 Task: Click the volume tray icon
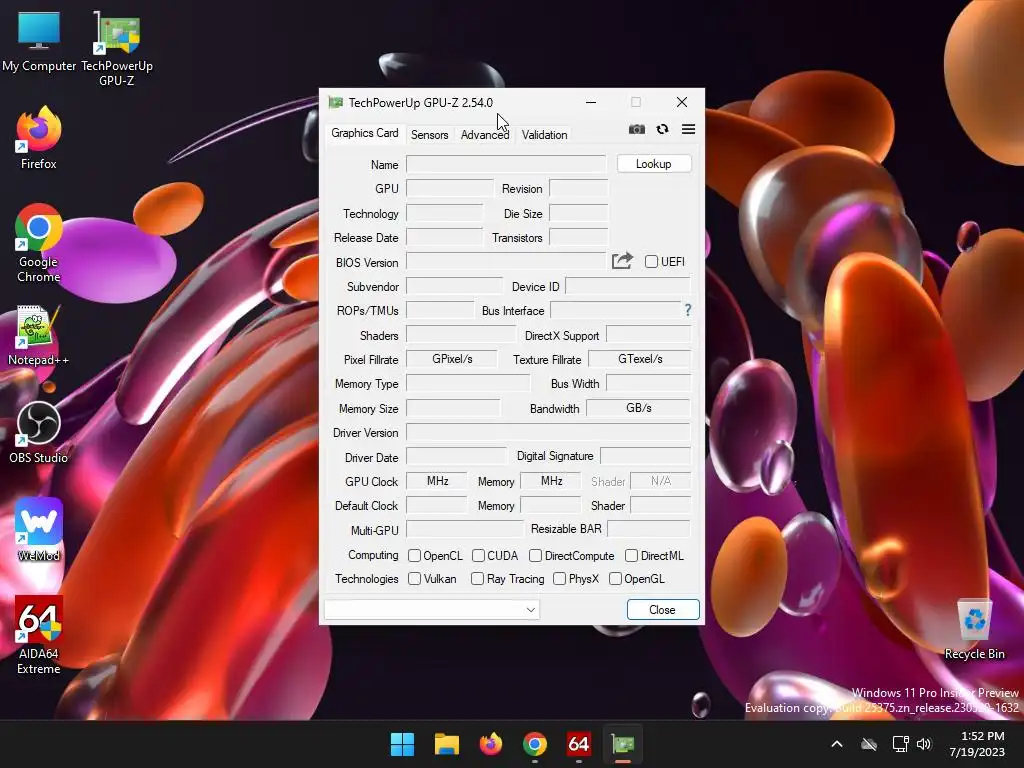923,744
